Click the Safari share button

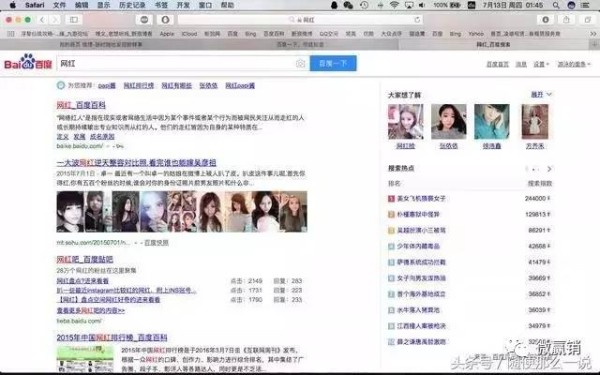[566, 20]
